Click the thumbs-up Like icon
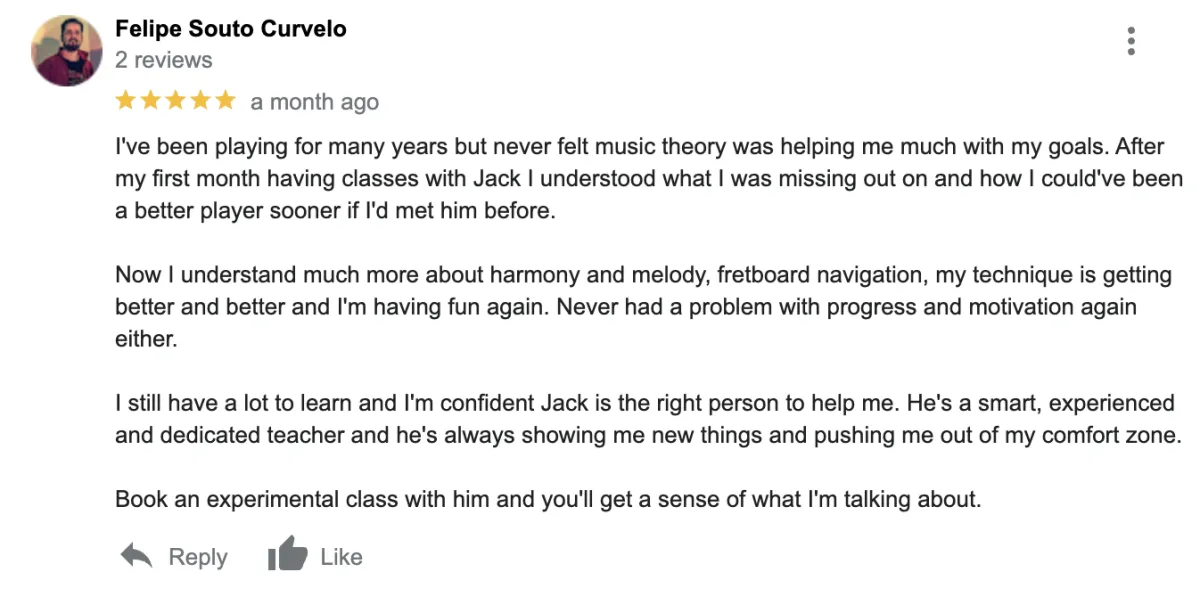The width and height of the screenshot is (1200, 613). 287,555
